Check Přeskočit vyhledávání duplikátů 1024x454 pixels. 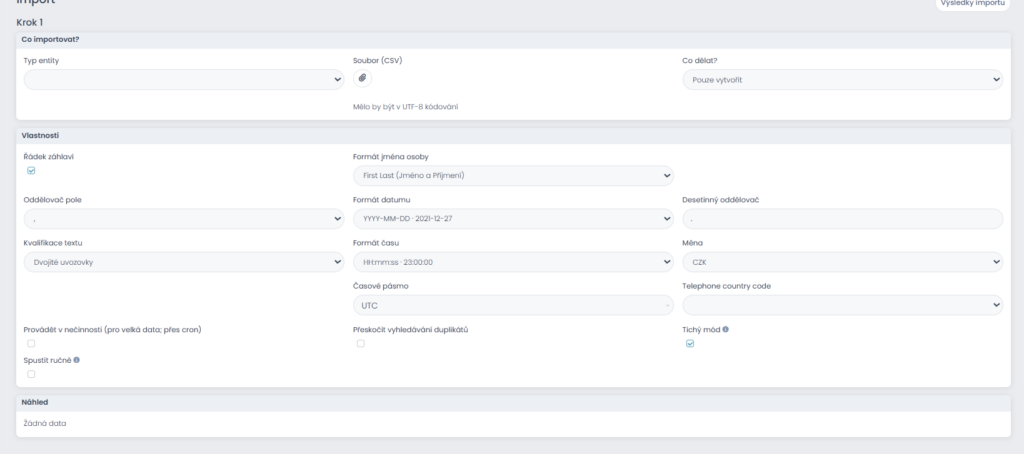point(361,343)
